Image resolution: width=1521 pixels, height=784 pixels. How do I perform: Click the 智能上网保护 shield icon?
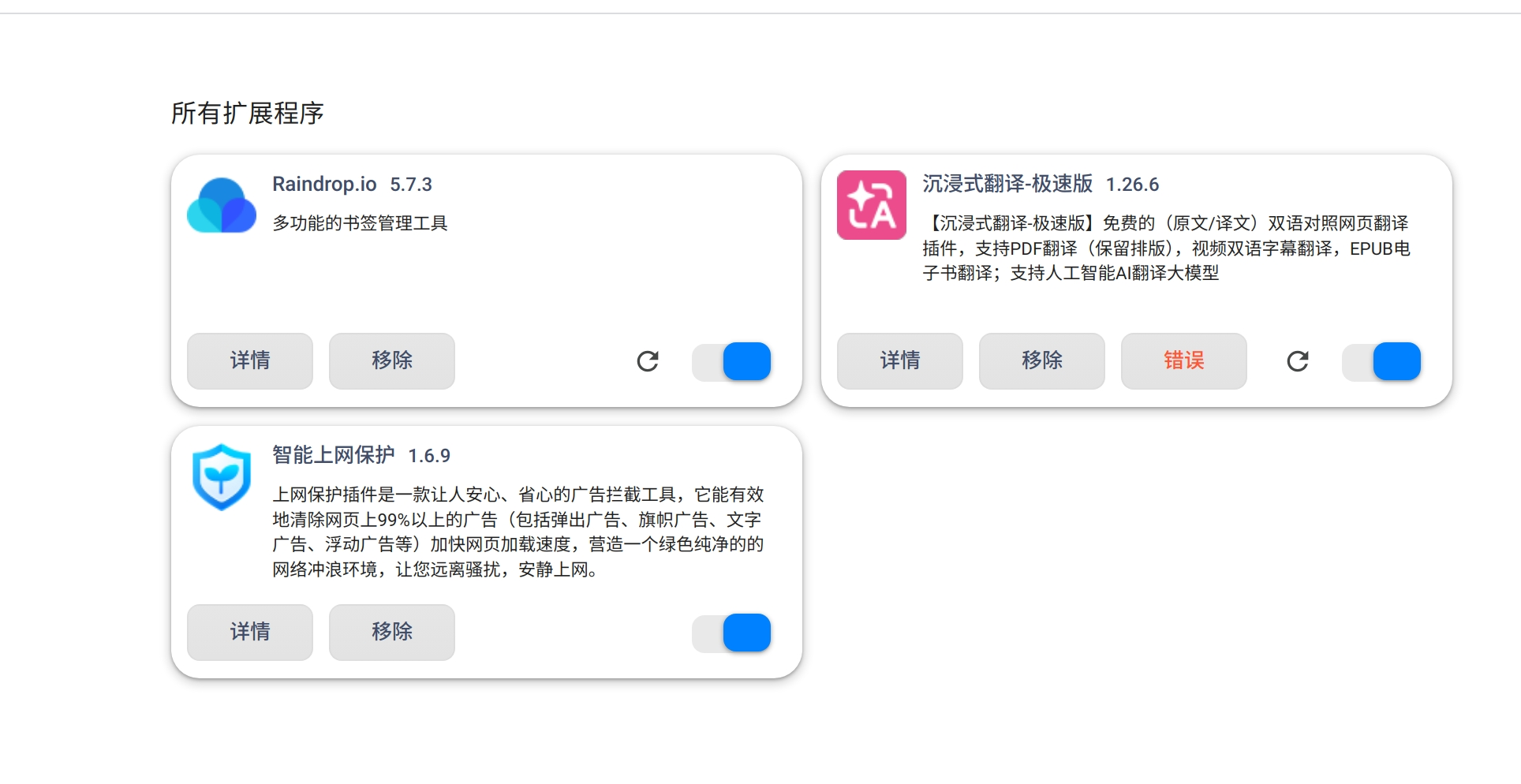point(222,476)
